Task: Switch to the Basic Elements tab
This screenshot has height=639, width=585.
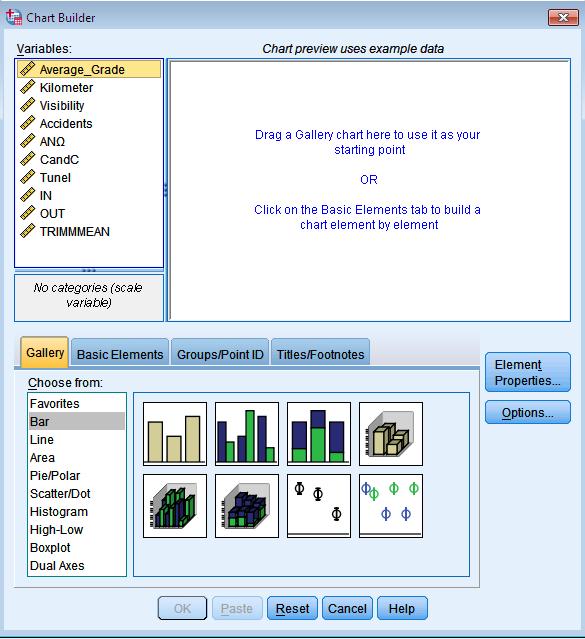Action: tap(120, 354)
